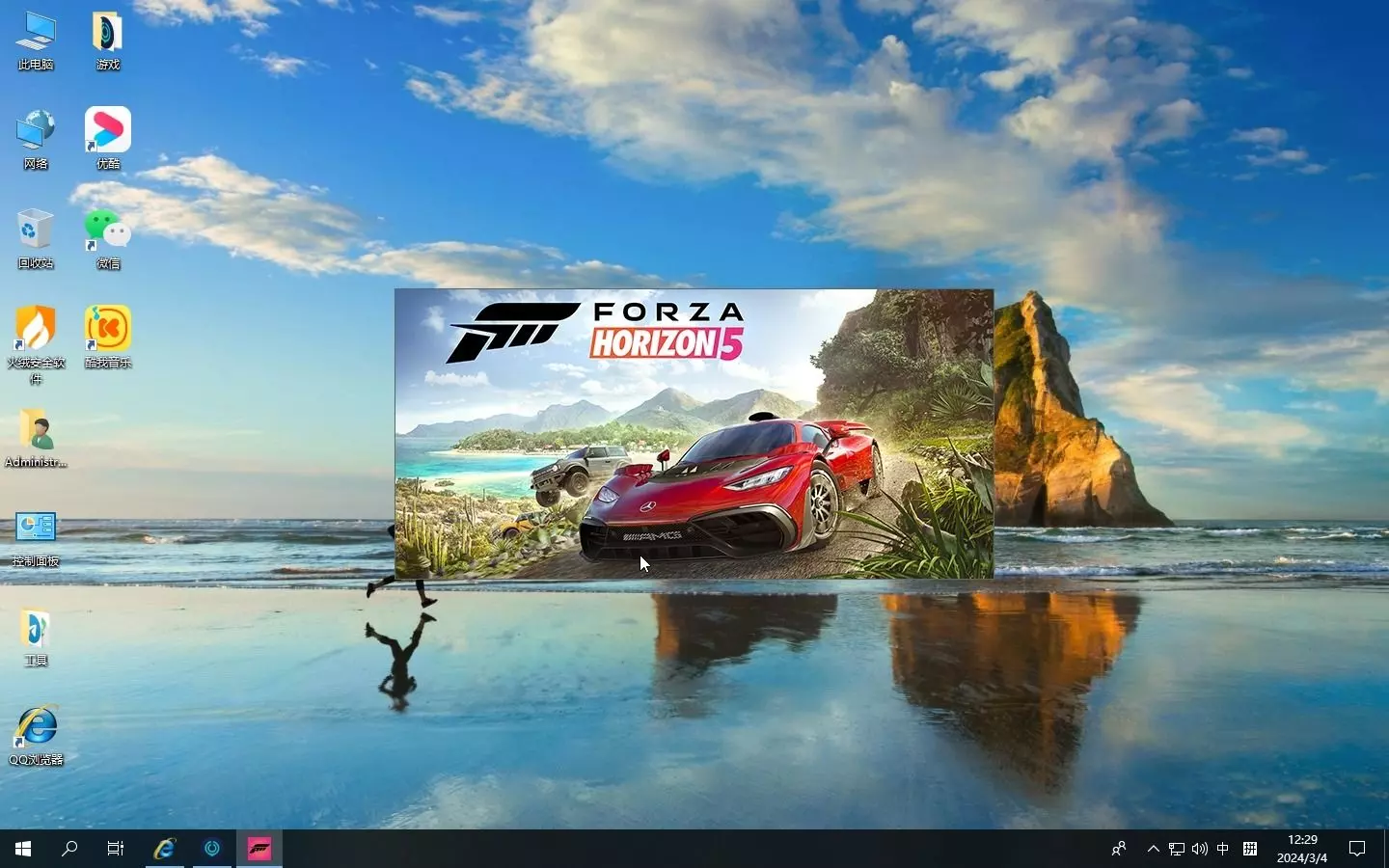Toggle the 中 input language indicator
This screenshot has height=868, width=1389.
point(1223,849)
